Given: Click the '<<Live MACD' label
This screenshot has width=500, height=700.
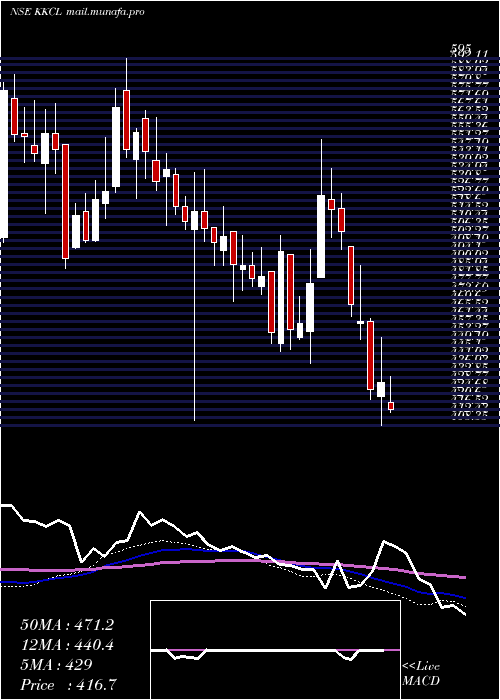Looking at the screenshot, I should (421, 674).
